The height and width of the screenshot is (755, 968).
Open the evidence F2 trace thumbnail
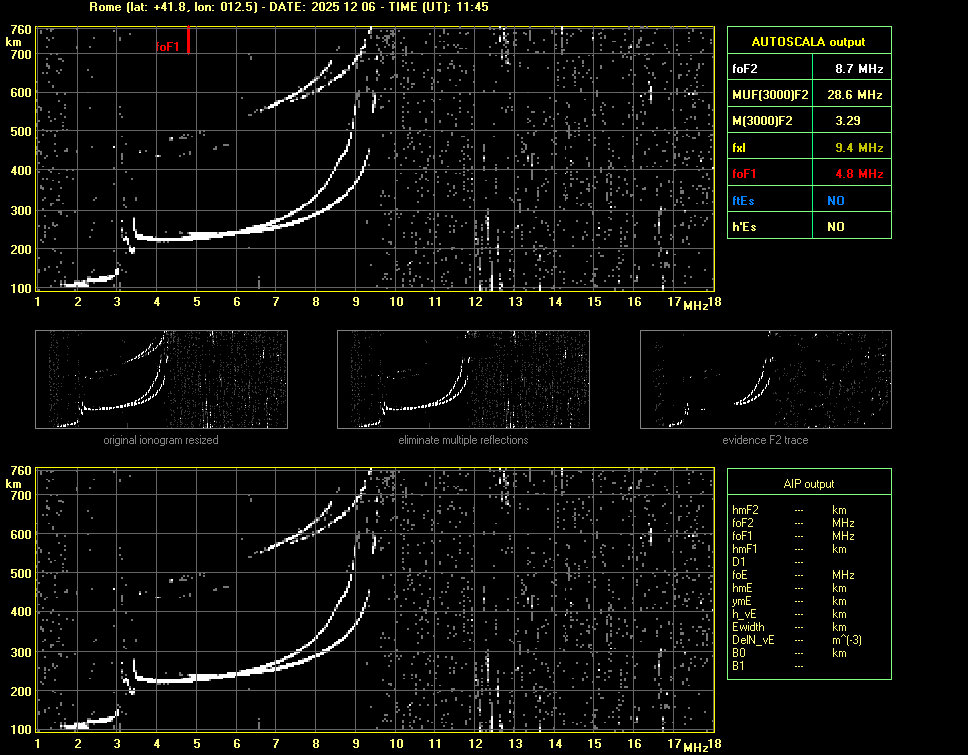(x=765, y=380)
